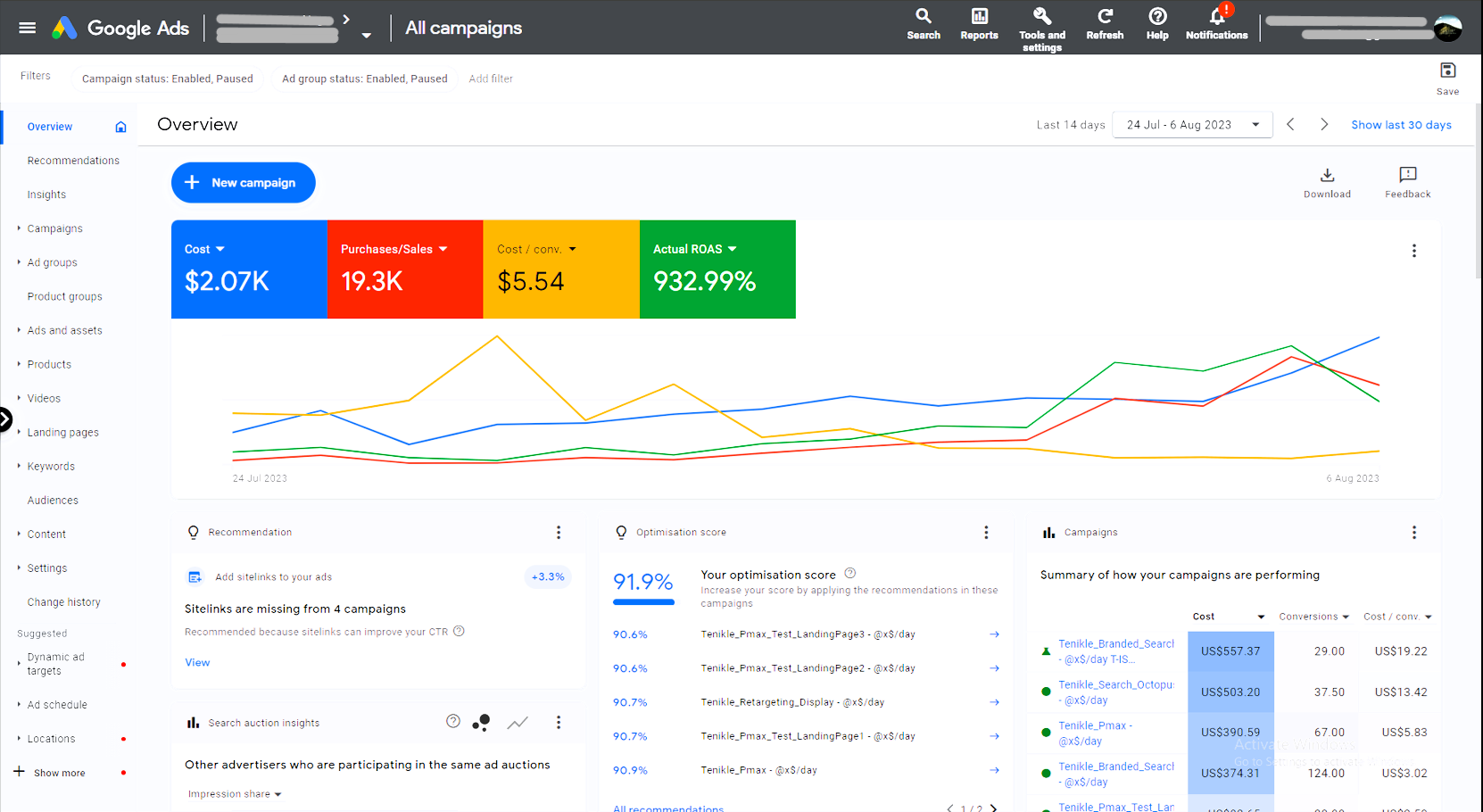This screenshot has width=1483, height=812.
Task: Click the Refresh icon
Action: tap(1105, 17)
